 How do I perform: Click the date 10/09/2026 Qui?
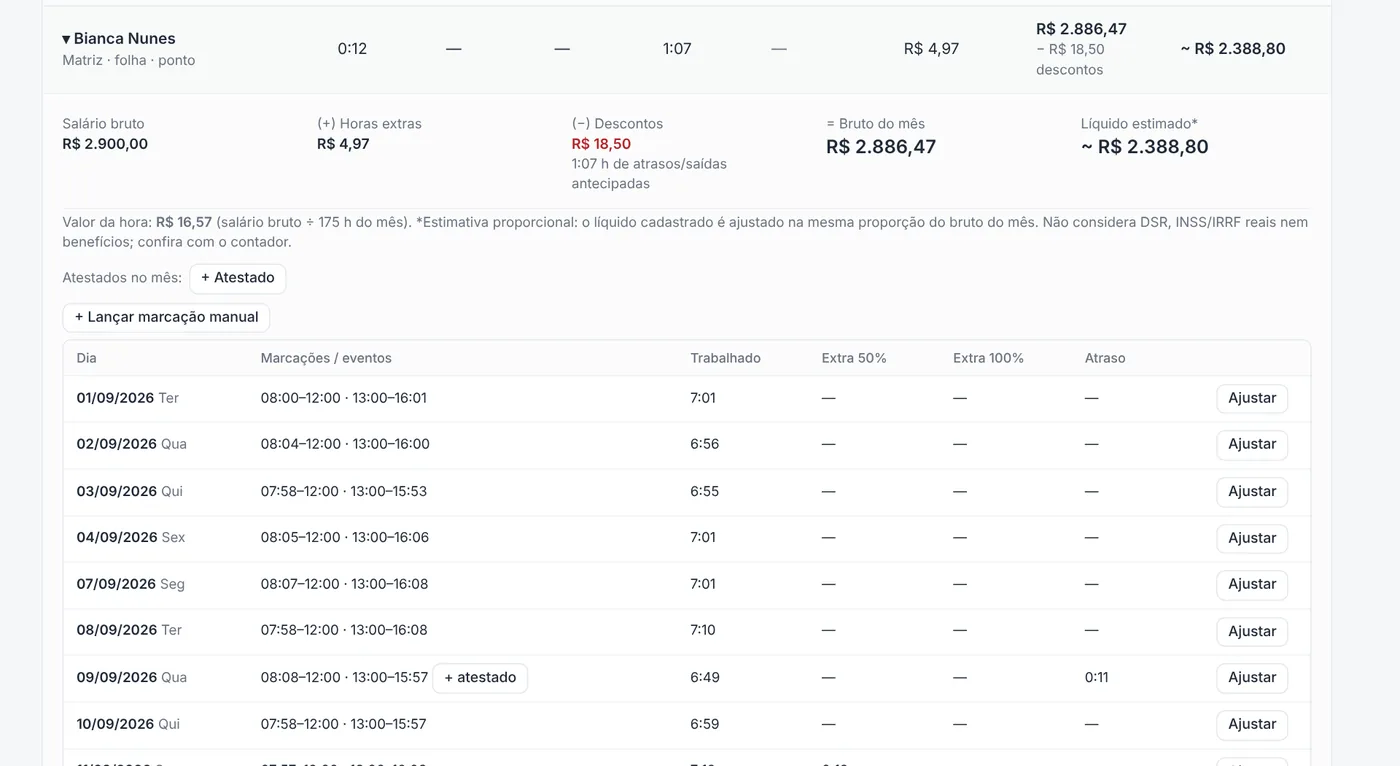[128, 724]
